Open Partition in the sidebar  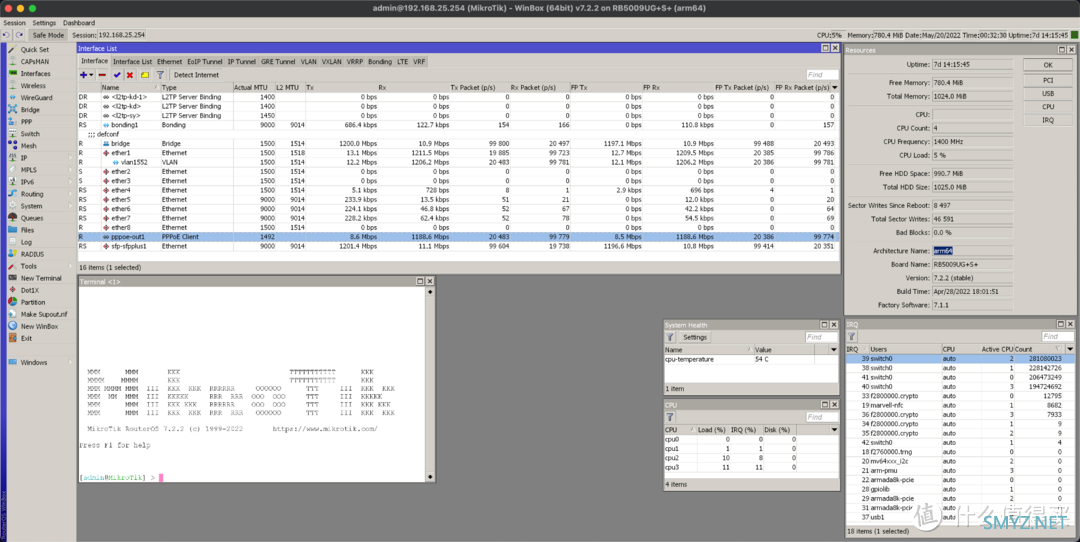pyautogui.click(x=32, y=302)
